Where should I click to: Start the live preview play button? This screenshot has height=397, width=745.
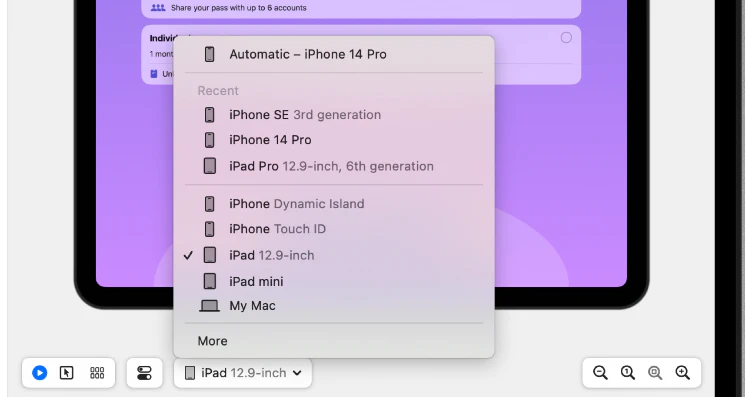tap(39, 373)
